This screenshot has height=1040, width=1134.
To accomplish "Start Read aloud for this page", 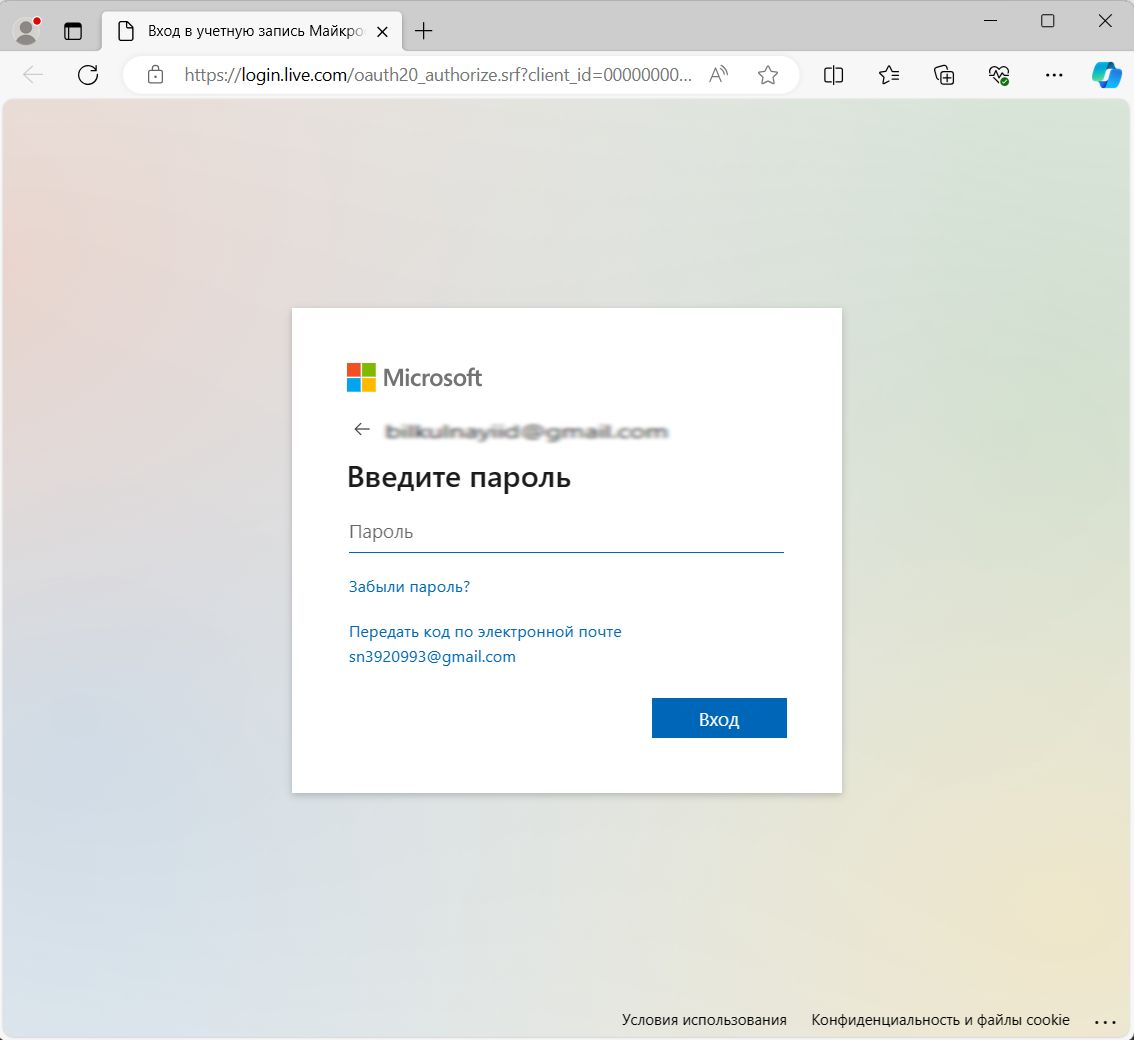I will (x=718, y=74).
